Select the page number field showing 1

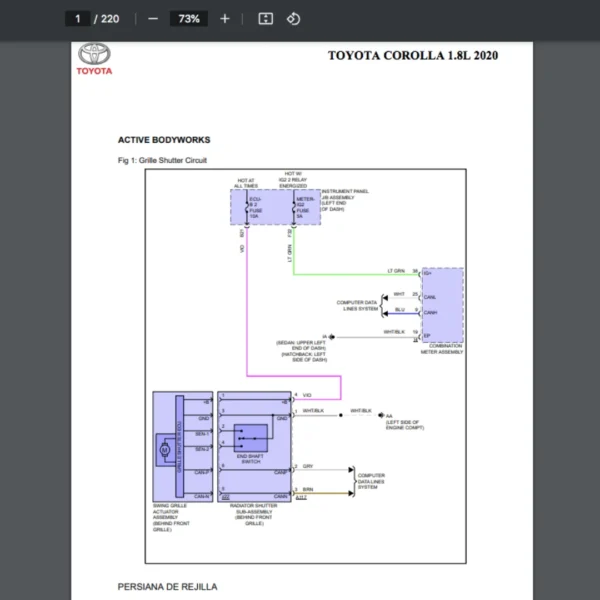click(78, 19)
